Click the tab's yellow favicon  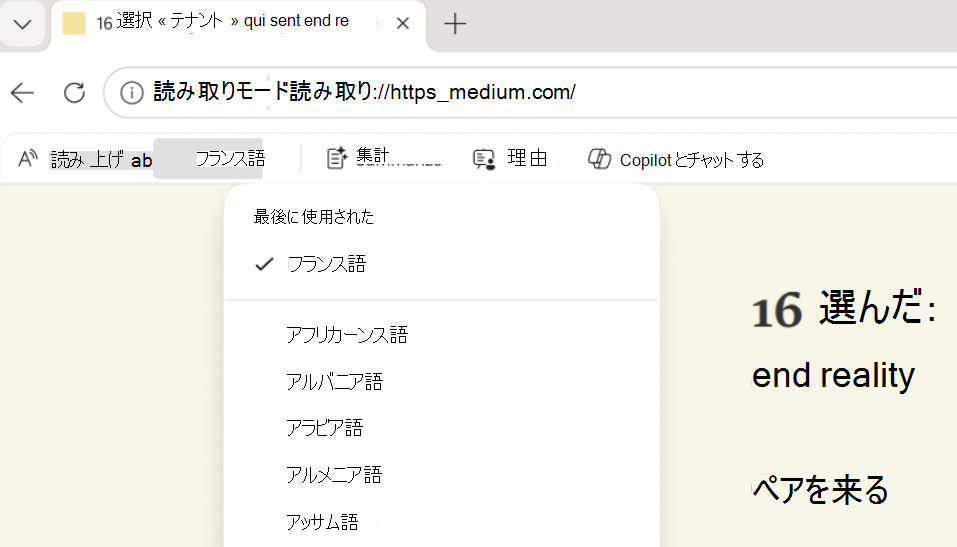74,23
